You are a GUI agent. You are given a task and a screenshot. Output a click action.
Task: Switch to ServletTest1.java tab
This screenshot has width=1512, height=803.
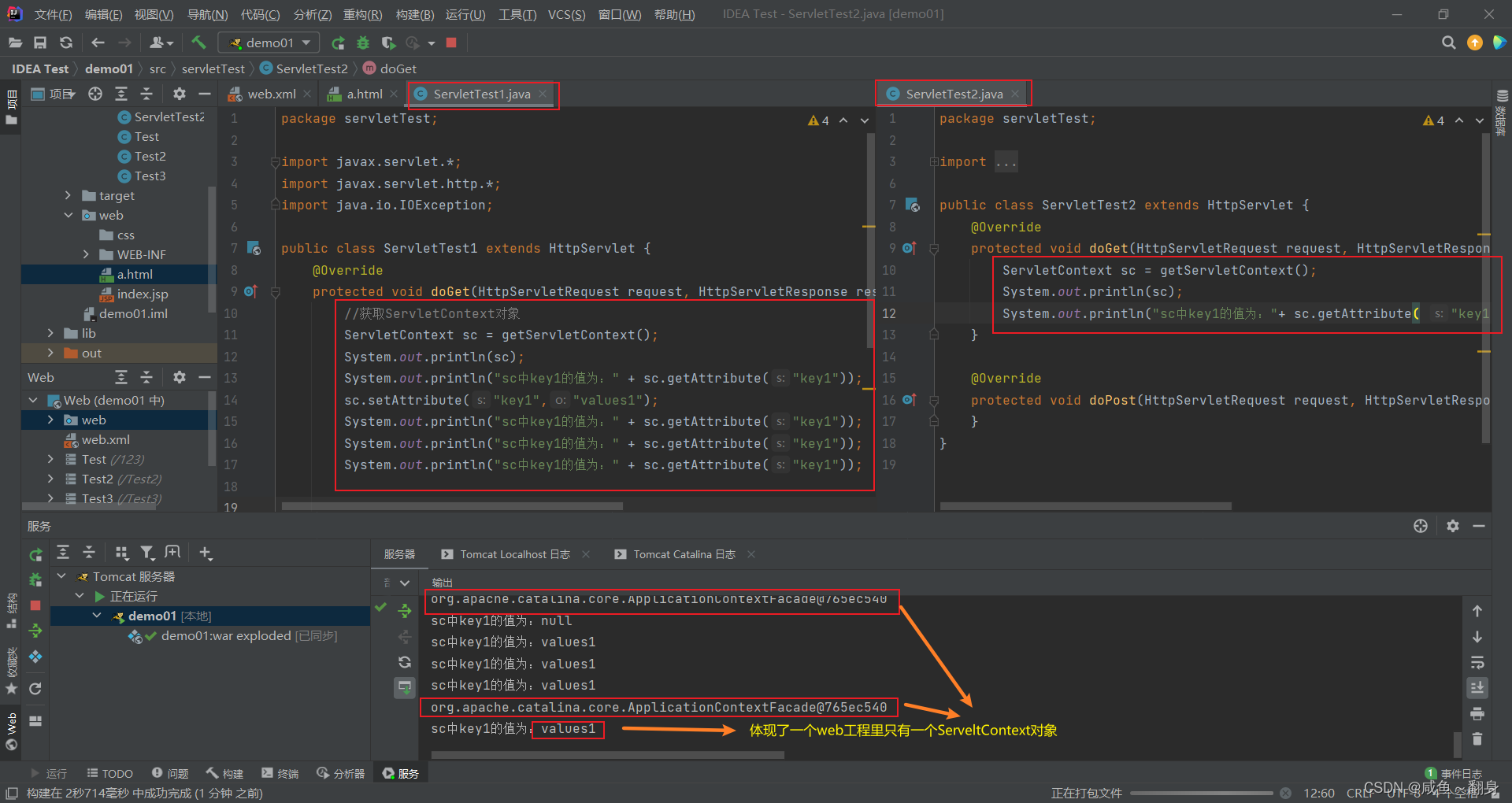[481, 94]
